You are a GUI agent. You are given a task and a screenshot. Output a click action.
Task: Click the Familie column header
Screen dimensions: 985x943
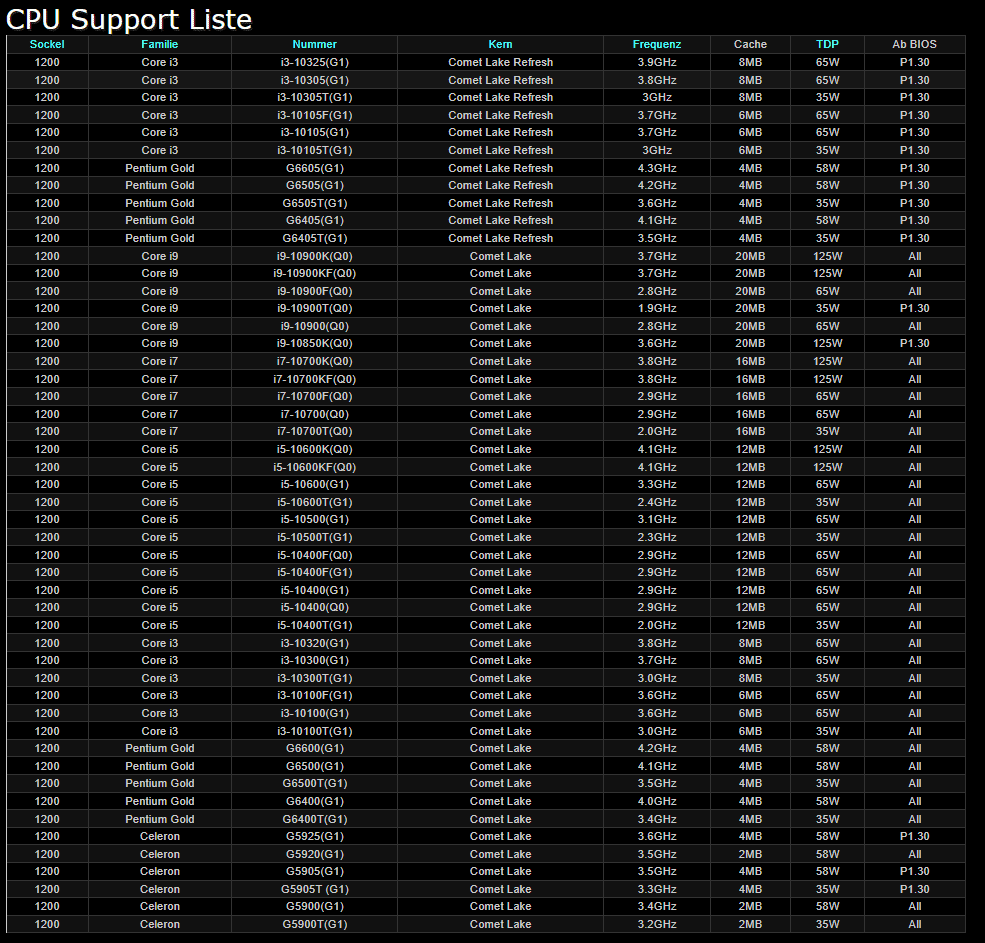point(160,44)
